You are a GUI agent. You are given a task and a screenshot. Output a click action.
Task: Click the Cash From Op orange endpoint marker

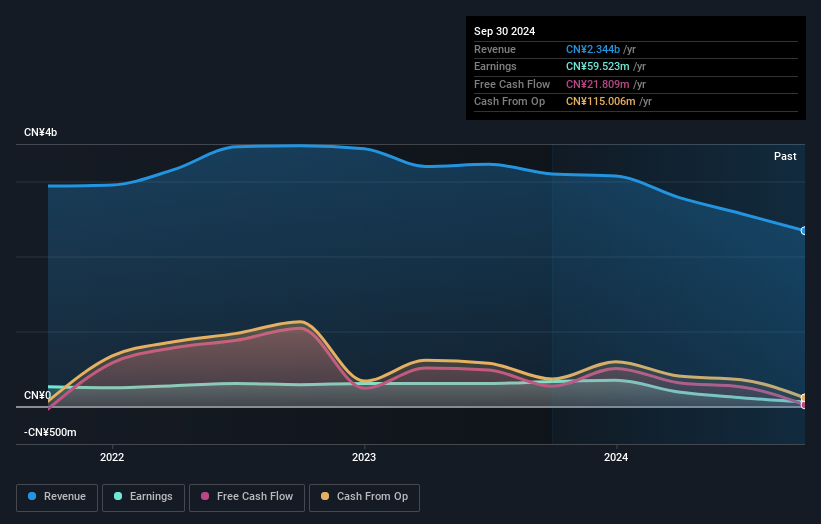pyautogui.click(x=804, y=398)
